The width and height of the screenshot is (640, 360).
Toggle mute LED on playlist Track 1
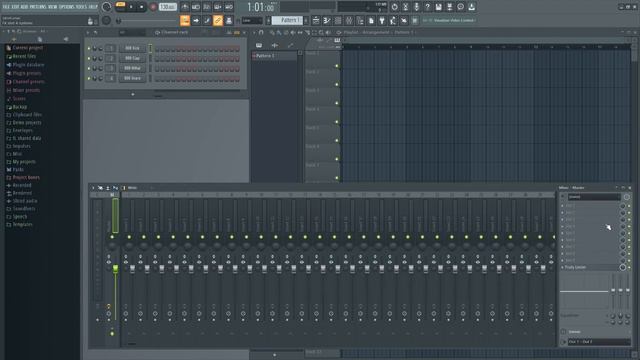(337, 66)
